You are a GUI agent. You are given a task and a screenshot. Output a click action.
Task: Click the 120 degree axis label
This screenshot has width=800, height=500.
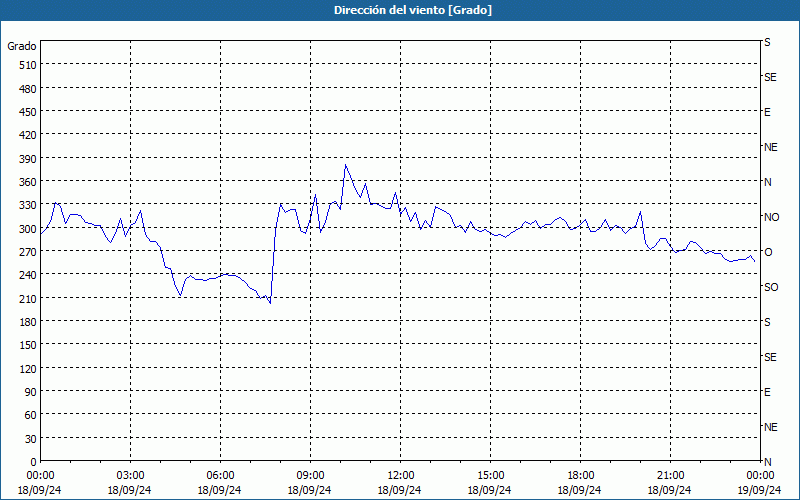28,369
